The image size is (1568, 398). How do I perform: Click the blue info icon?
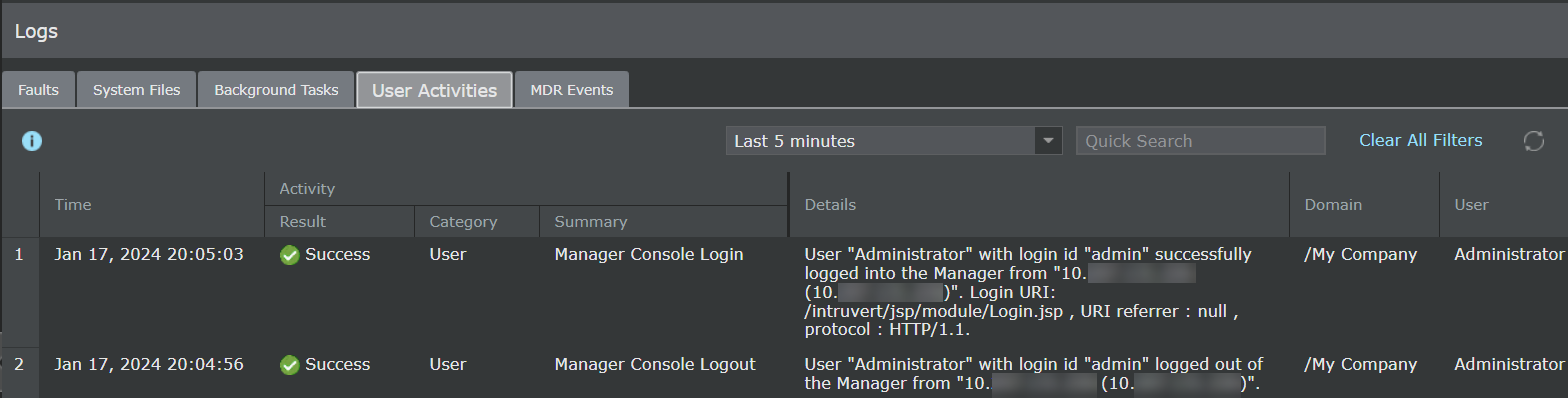click(32, 141)
